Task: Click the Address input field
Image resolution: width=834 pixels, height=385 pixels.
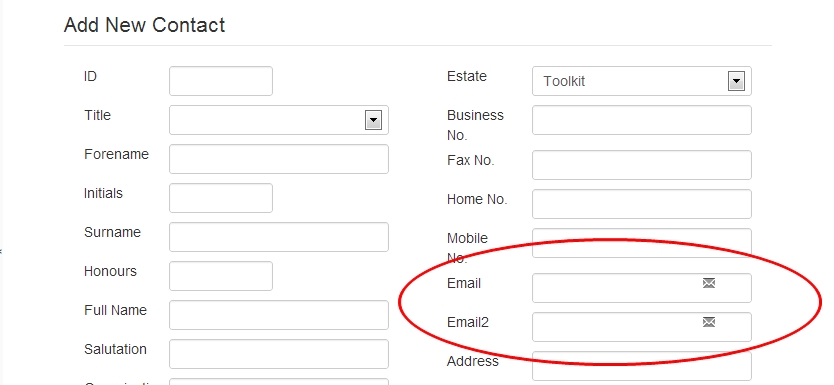Action: point(641,366)
